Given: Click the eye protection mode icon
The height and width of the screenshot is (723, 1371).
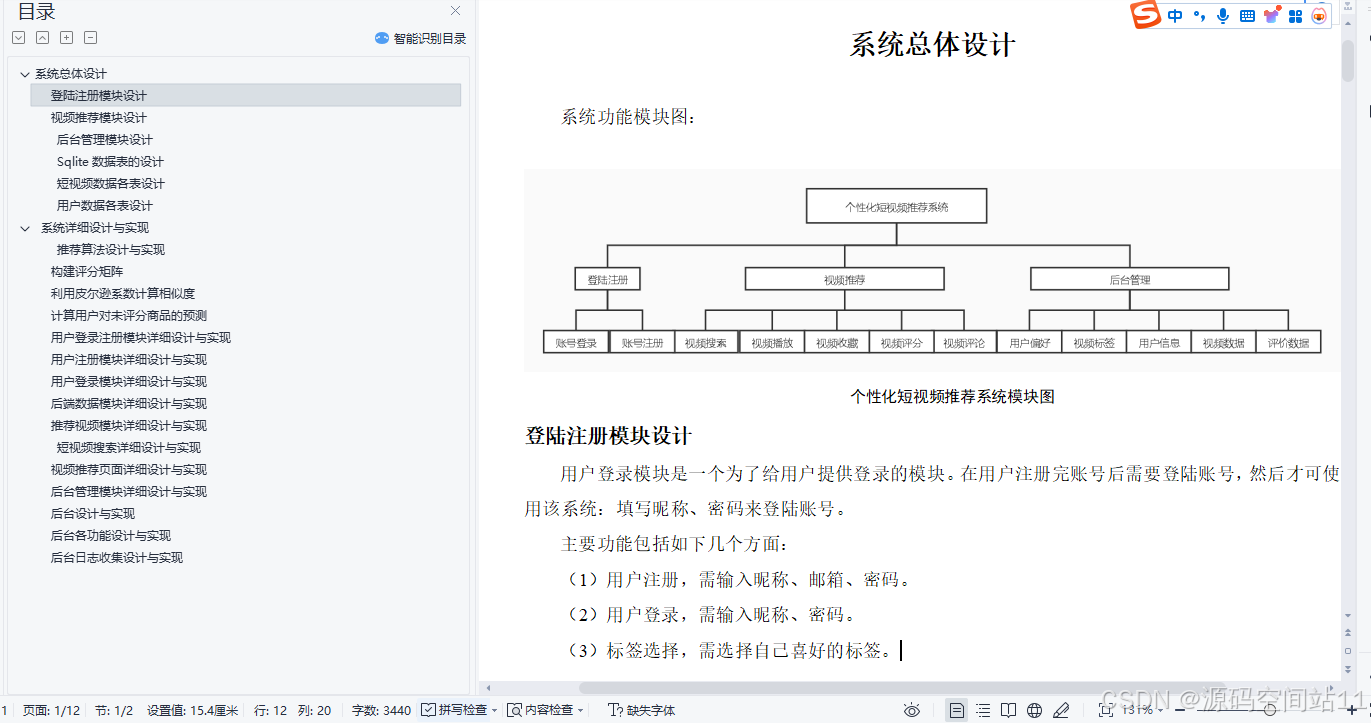Looking at the screenshot, I should pos(911,710).
